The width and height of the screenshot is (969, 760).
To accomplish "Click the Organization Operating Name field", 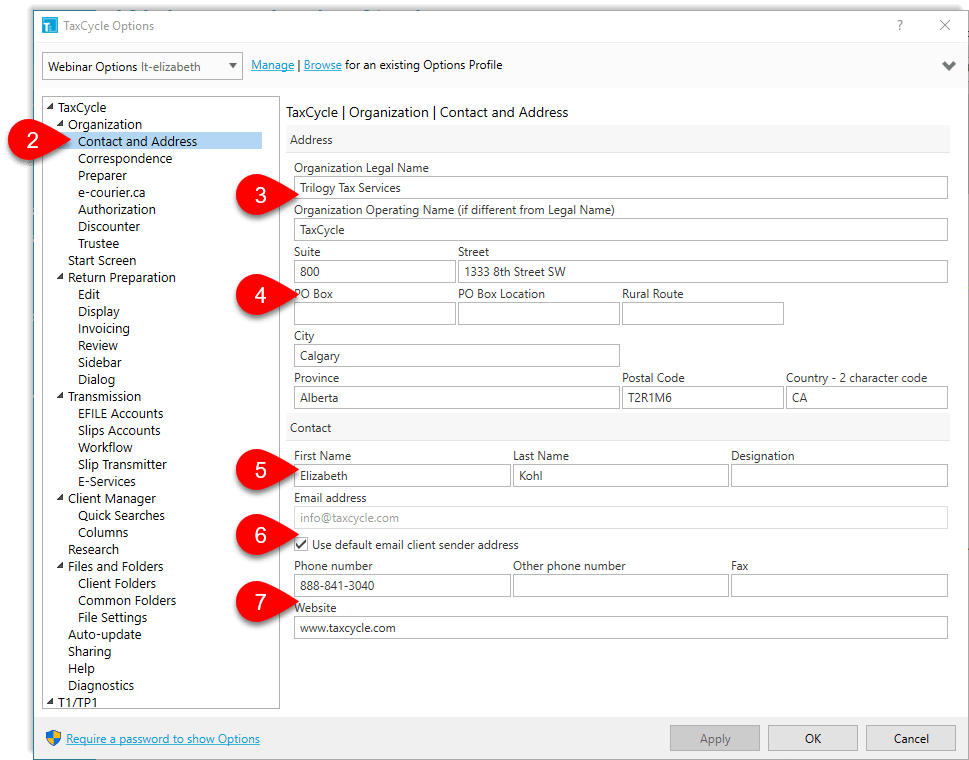I will click(620, 230).
